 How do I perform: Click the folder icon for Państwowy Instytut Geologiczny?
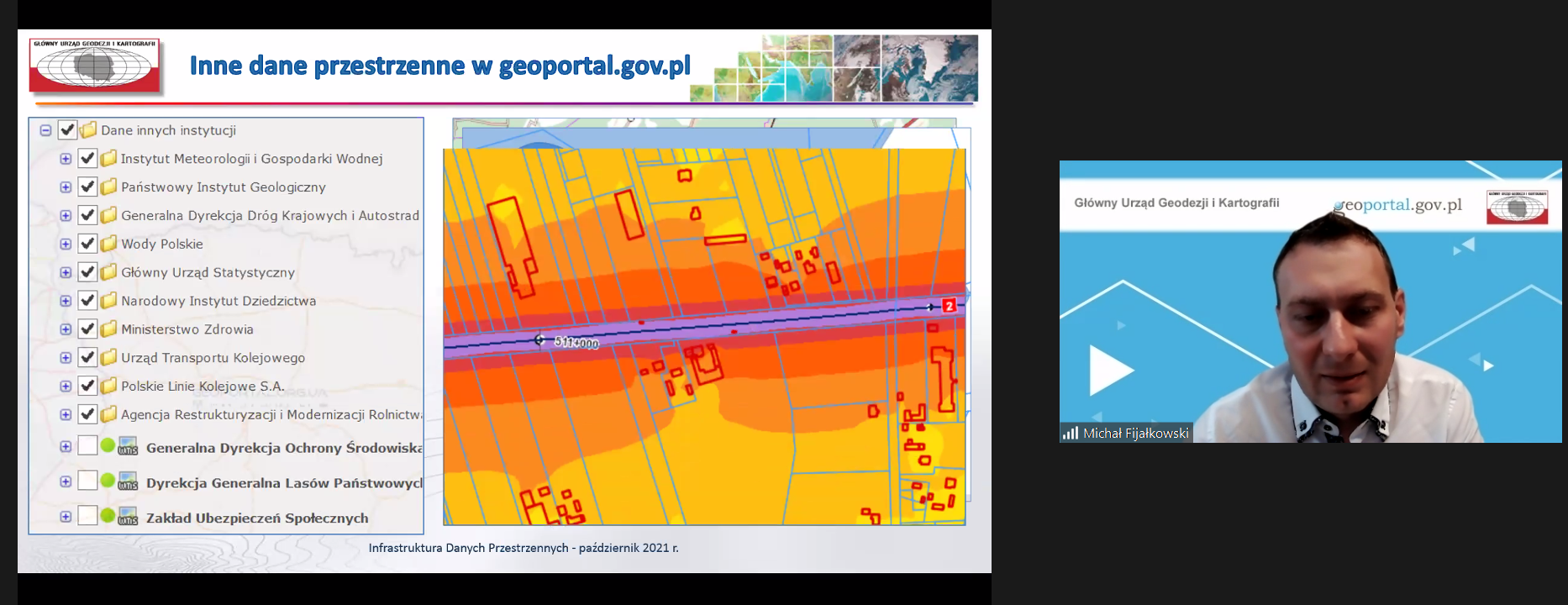108,187
